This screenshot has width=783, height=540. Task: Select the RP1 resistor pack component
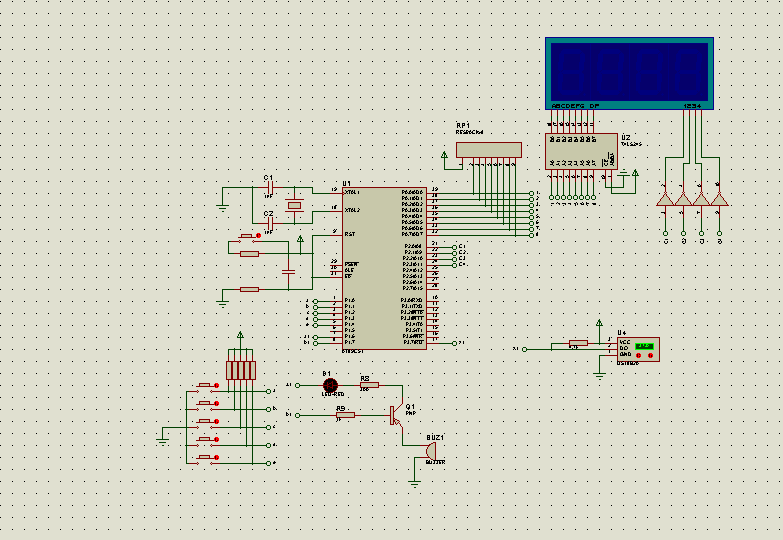tap(489, 150)
